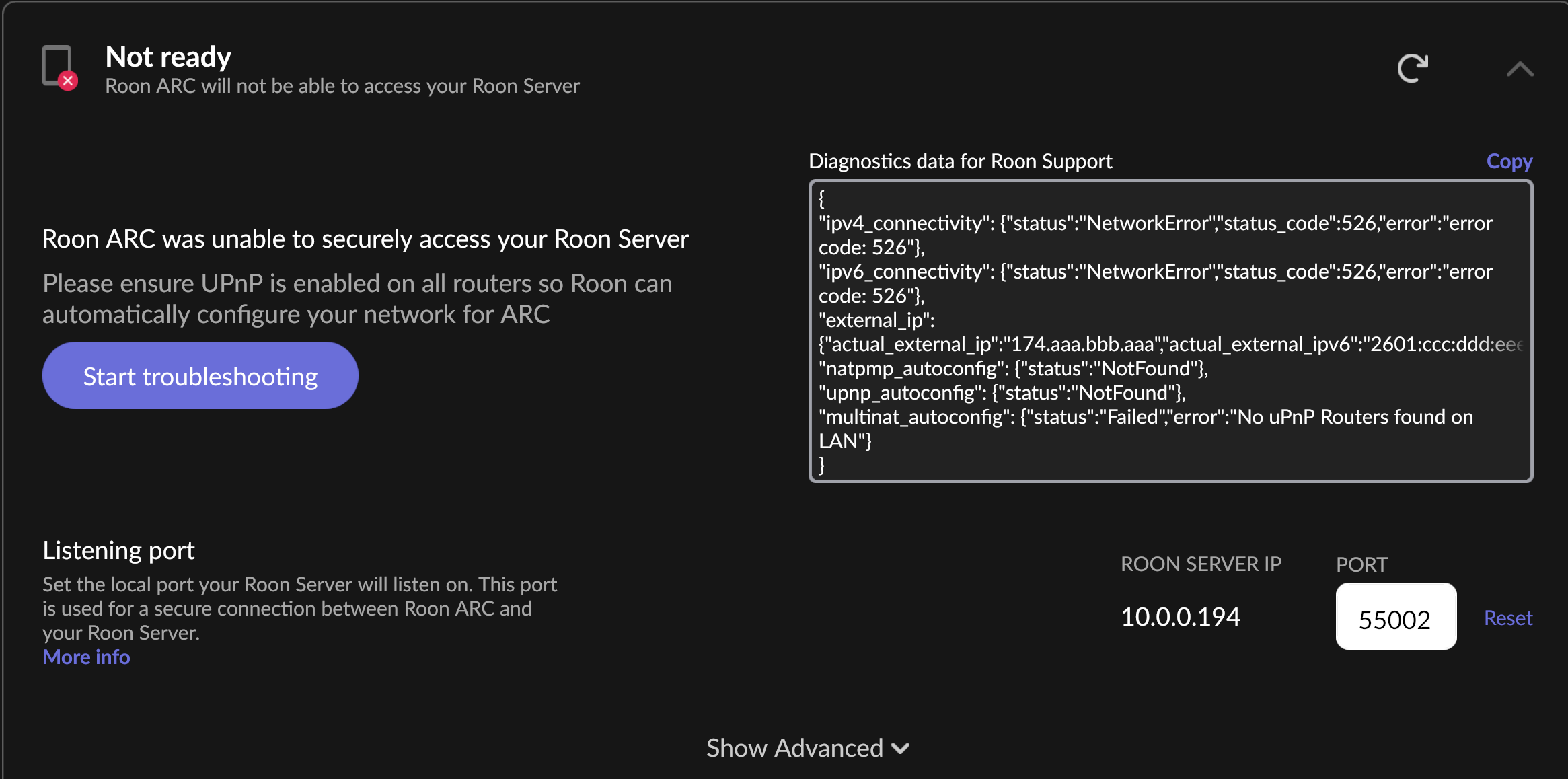This screenshot has width=1568, height=779.
Task: Click the Diagnostics data for Roon Support label
Action: coord(960,161)
